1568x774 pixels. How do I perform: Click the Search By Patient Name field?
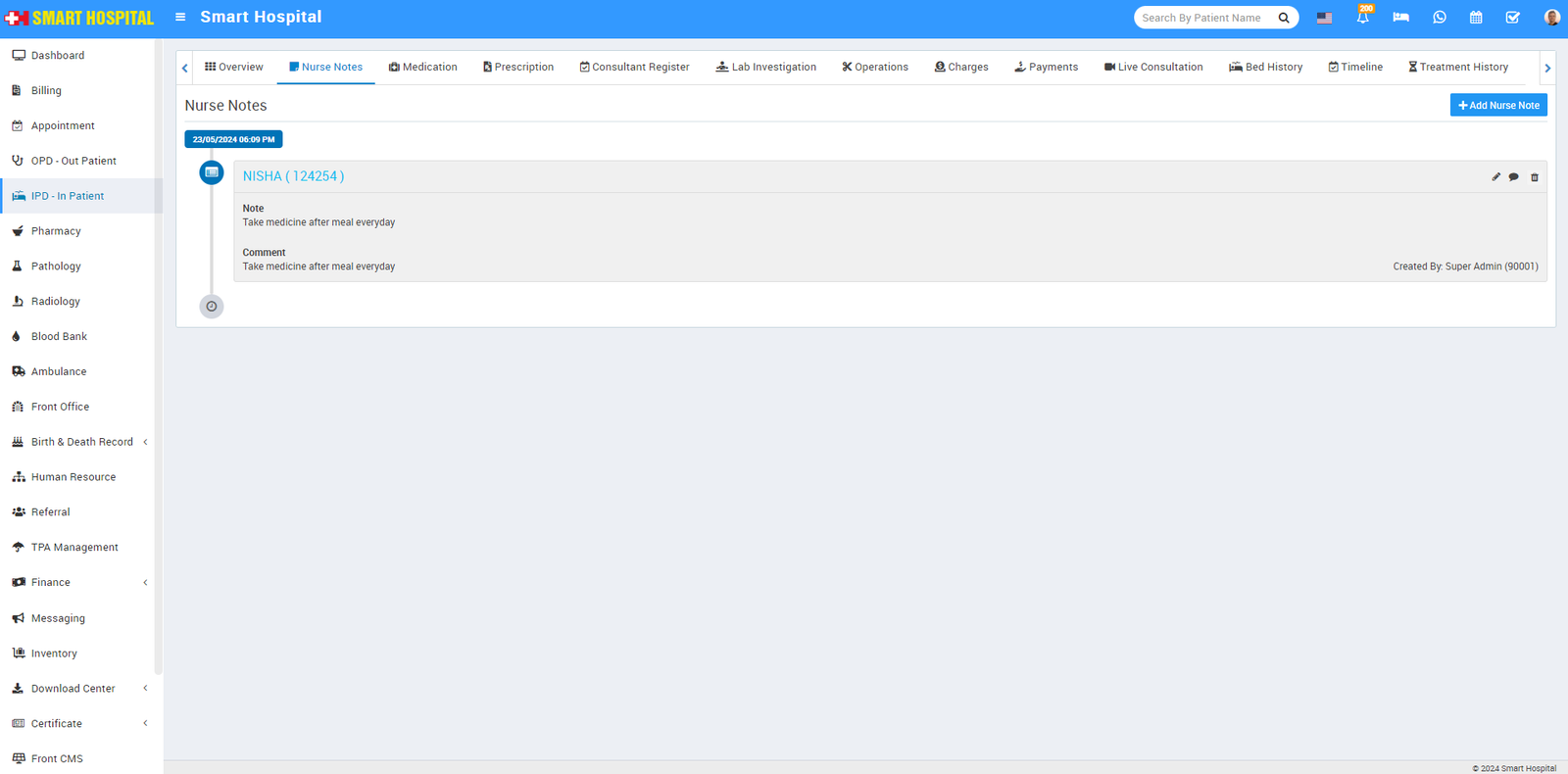click(x=1205, y=18)
